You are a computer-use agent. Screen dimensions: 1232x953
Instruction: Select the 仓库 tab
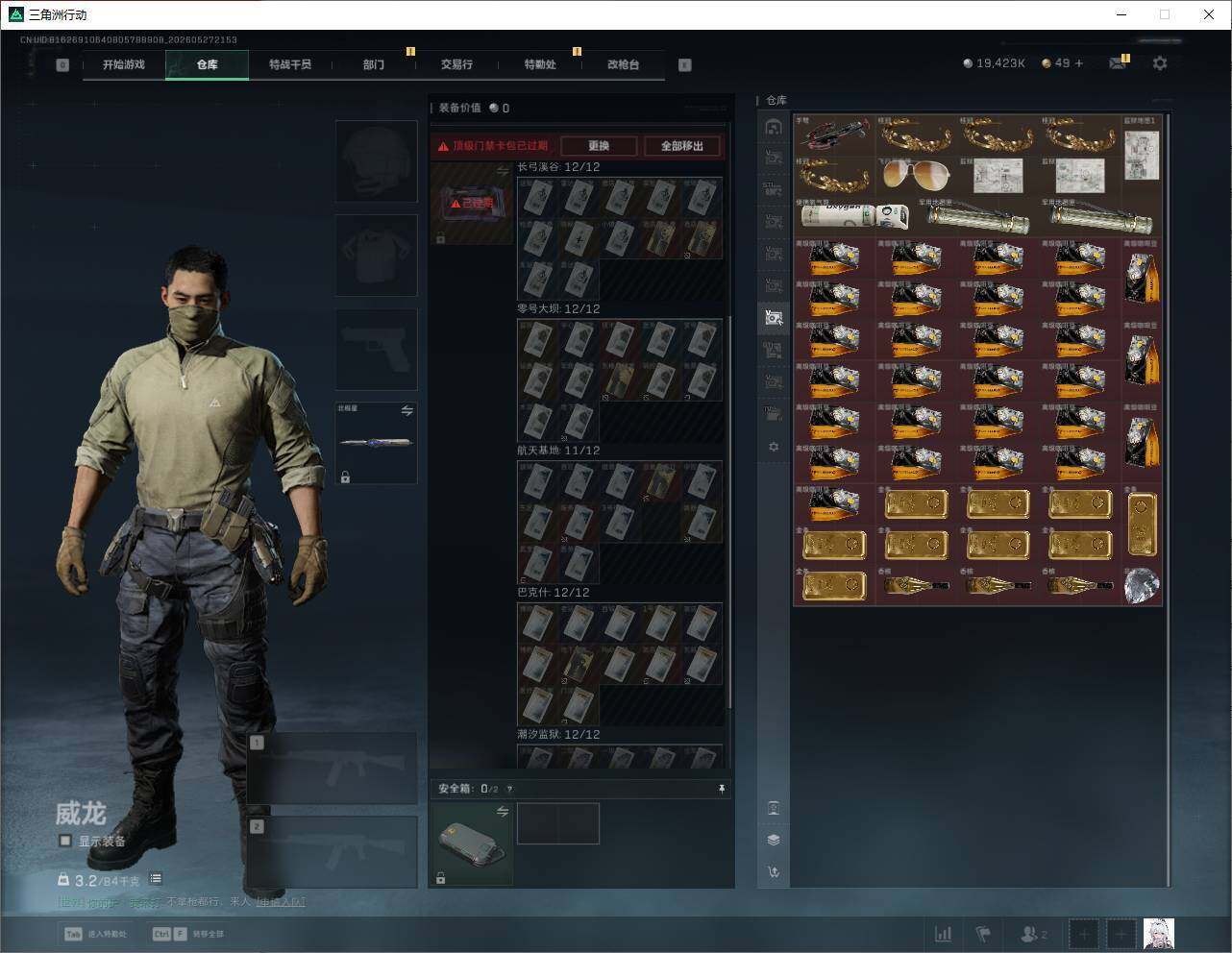coord(208,64)
